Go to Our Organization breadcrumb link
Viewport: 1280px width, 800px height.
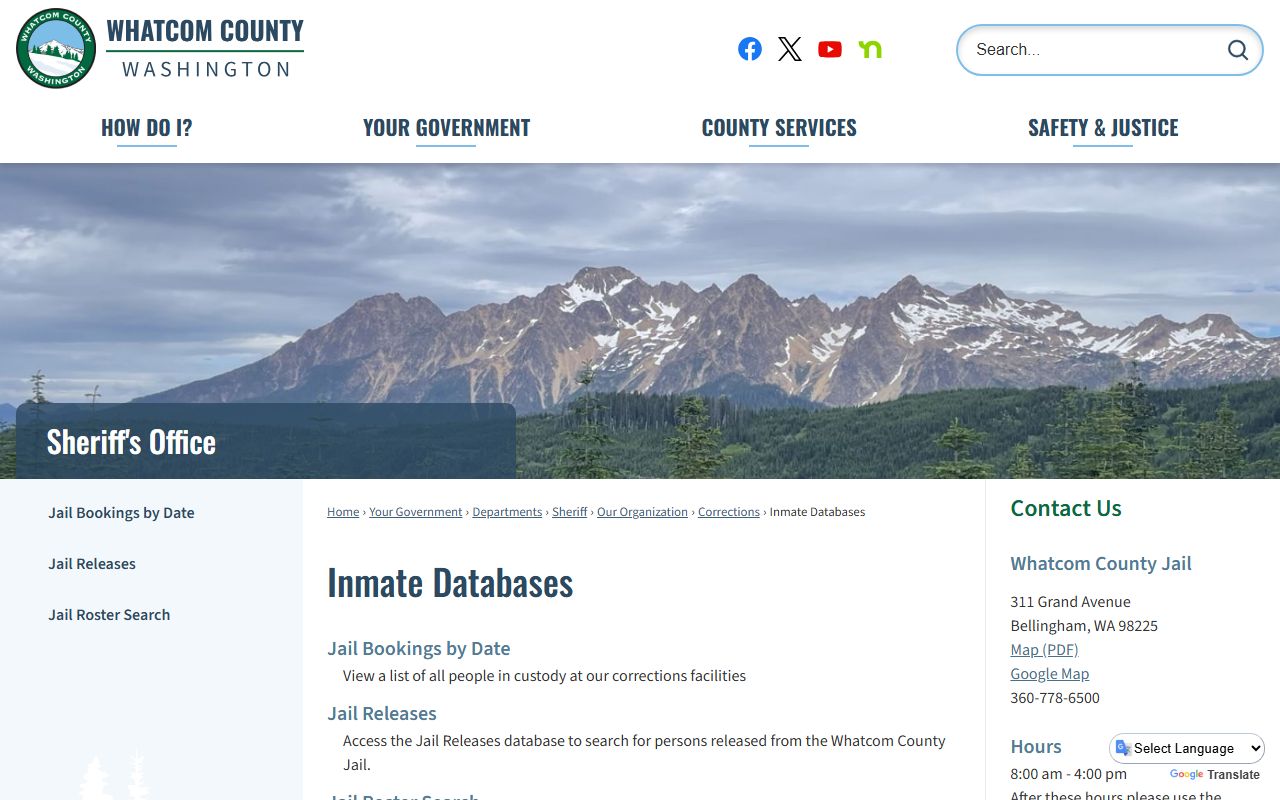point(642,512)
